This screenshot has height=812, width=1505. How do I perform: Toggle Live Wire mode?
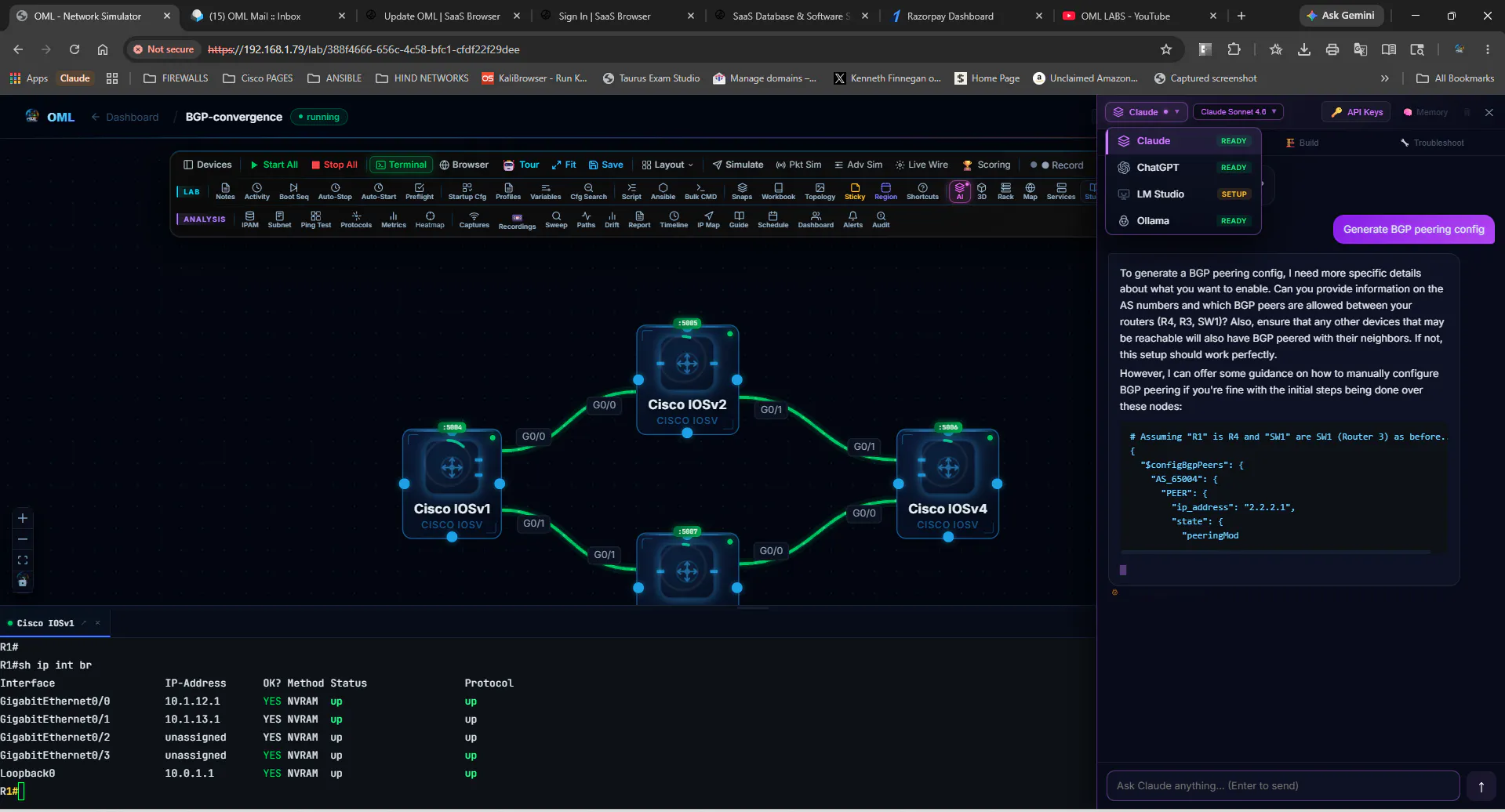[922, 165]
